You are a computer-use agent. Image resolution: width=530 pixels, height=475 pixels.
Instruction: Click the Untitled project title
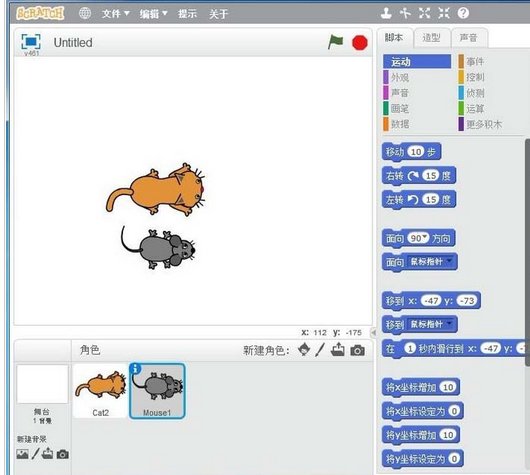pos(73,43)
